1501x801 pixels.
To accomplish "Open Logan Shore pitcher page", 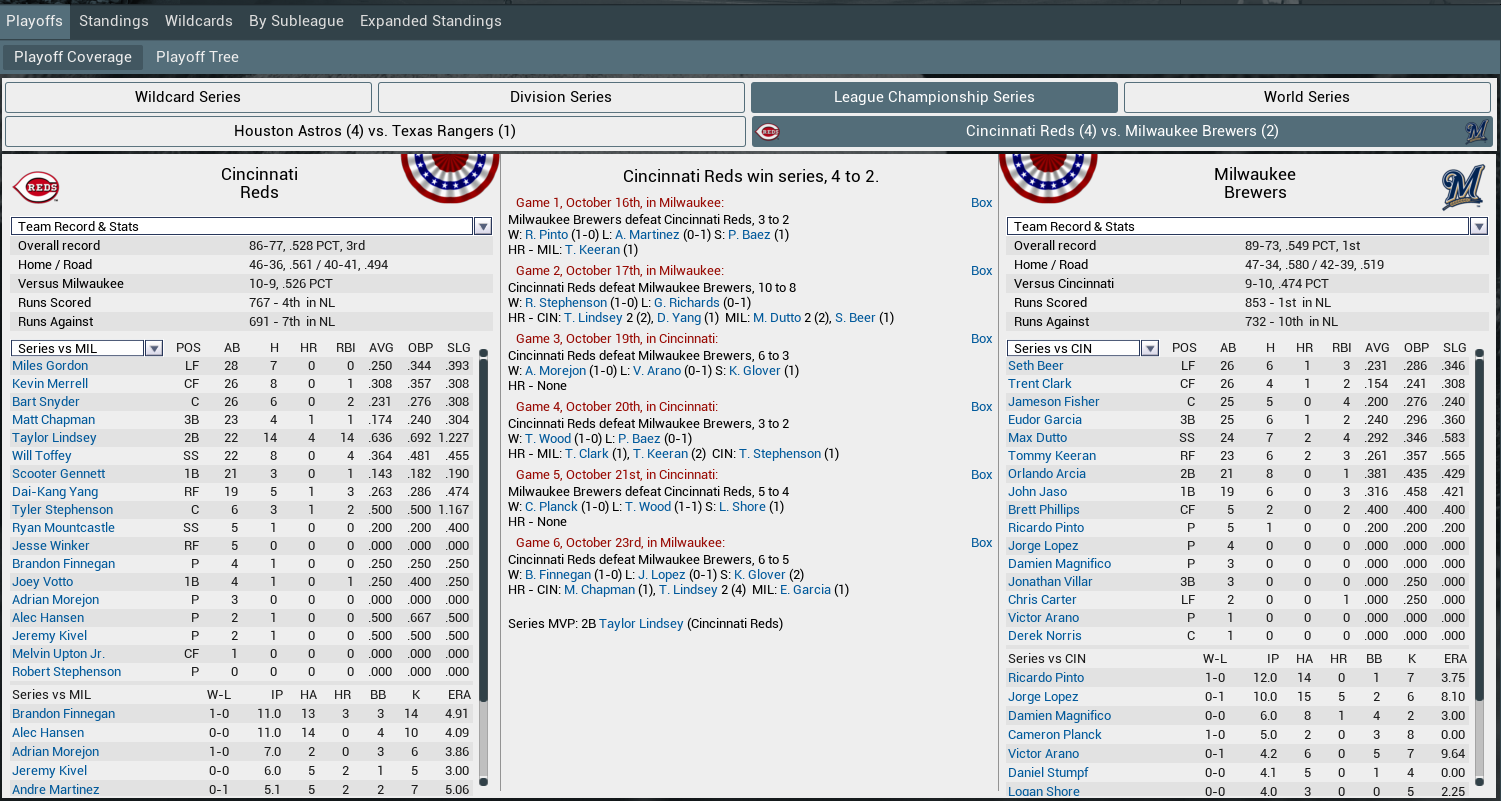I will (1044, 792).
